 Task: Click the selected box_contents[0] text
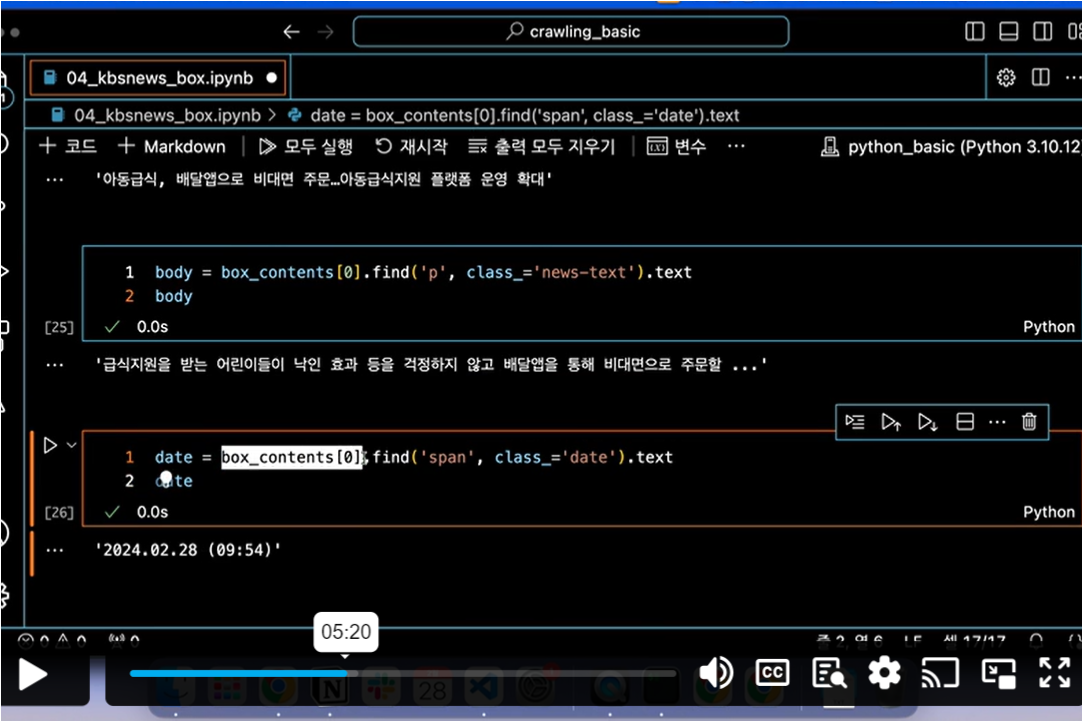(x=291, y=457)
